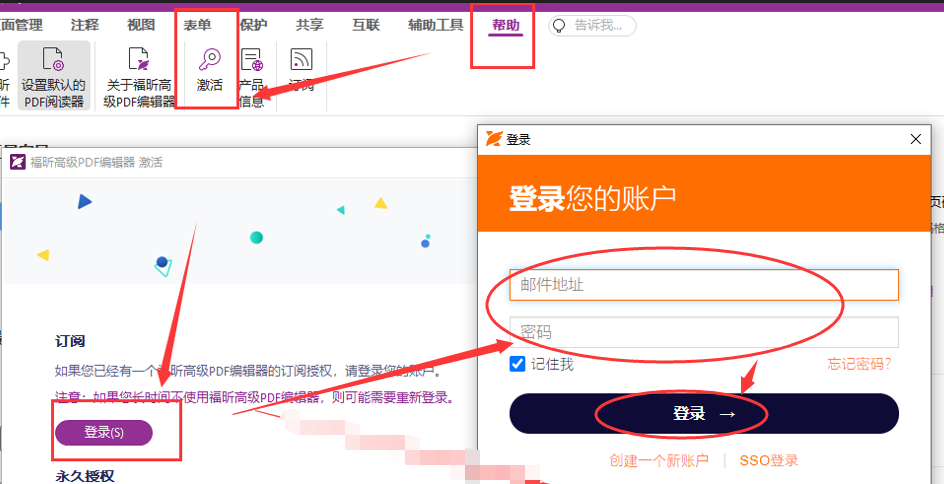
Task: Click the Foxit logo in the 登录 dialog title
Action: [494, 139]
